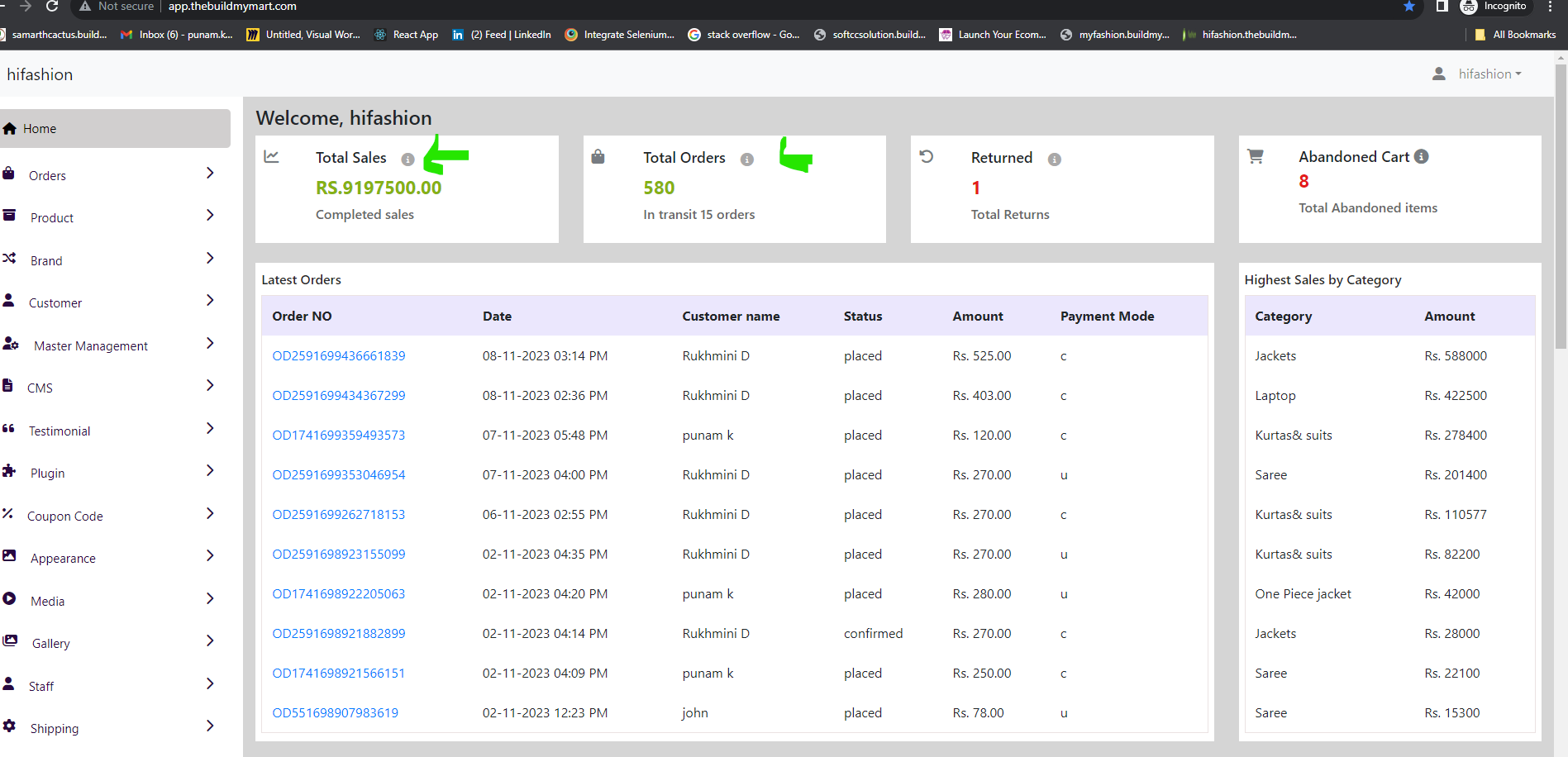The width and height of the screenshot is (1568, 757).
Task: Click the browser address bar URL
Action: [x=232, y=7]
